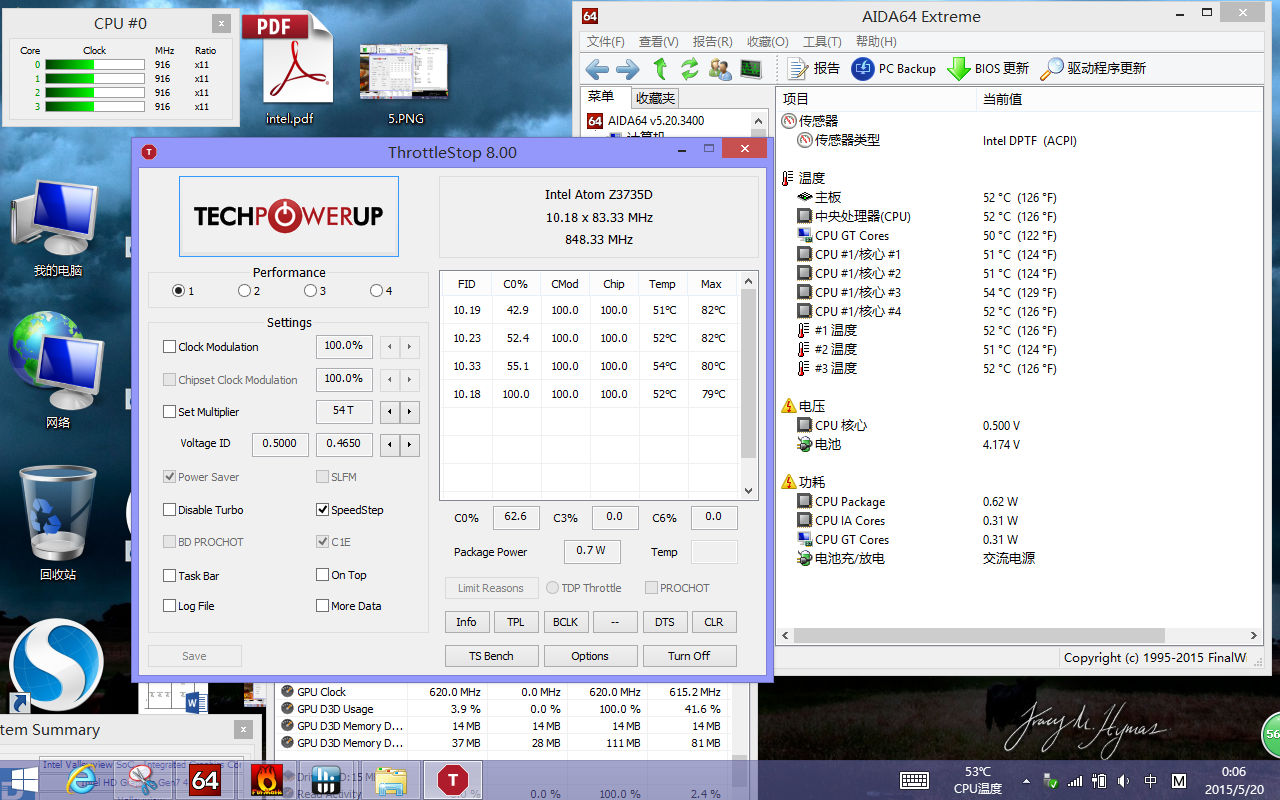This screenshot has width=1280, height=800.
Task: Click TechPowerUp logo in ThrottleStop
Action: click(x=289, y=217)
